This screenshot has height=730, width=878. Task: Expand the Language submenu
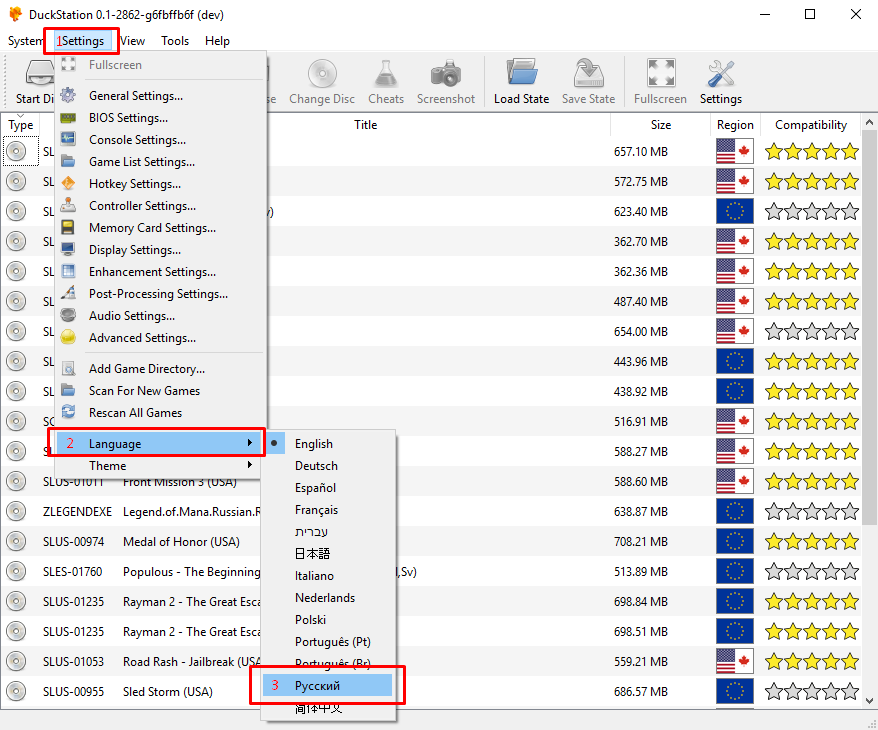pos(158,443)
